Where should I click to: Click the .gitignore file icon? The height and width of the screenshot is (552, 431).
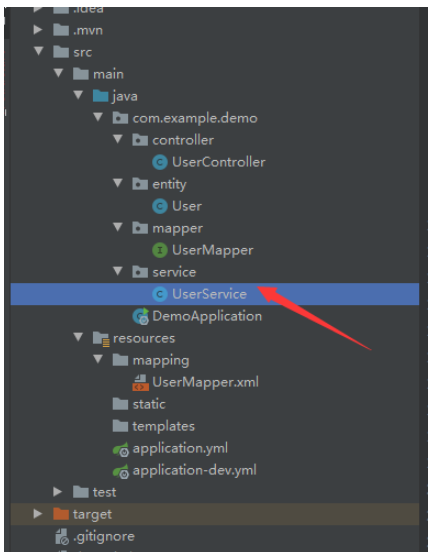click(x=62, y=537)
